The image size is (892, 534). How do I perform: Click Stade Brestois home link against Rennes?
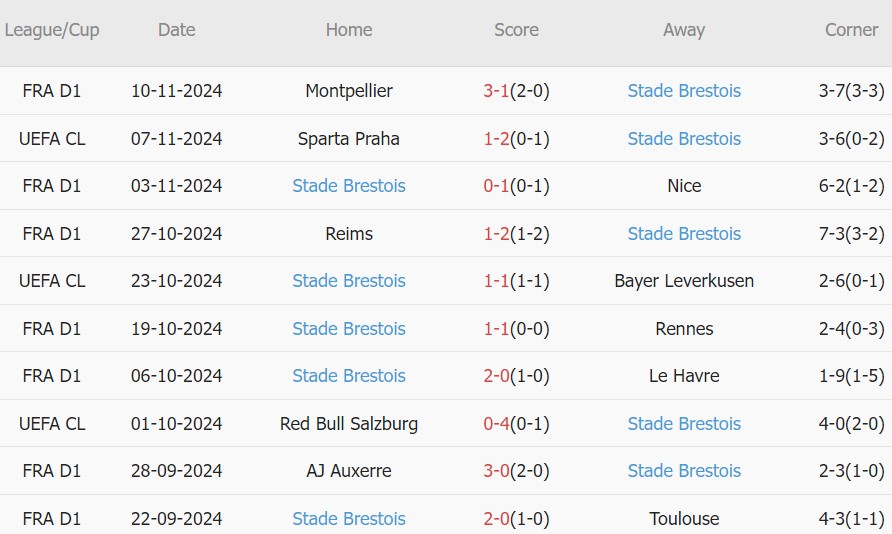[349, 329]
